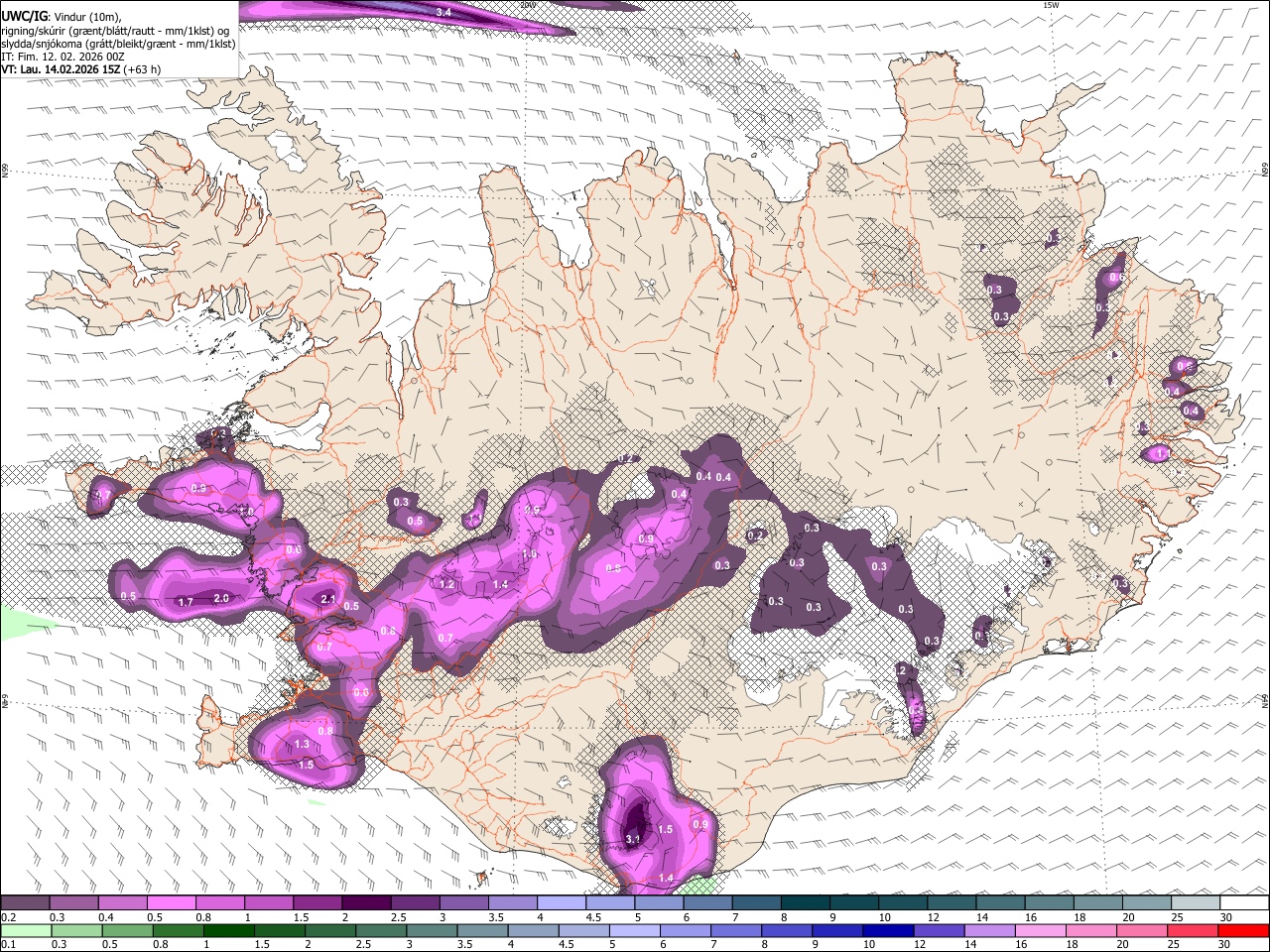Click the '0.8' value on the southwest peninsula
Image resolution: width=1270 pixels, height=952 pixels.
(x=324, y=731)
